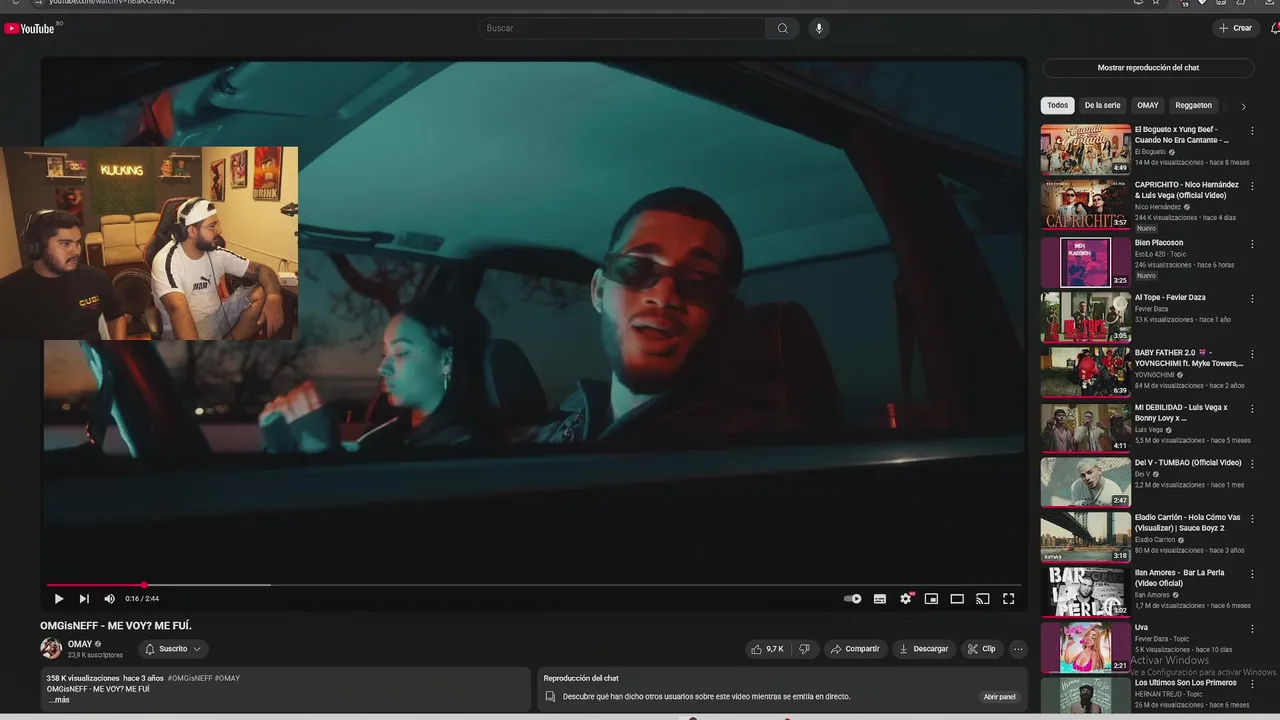The height and width of the screenshot is (720, 1280).
Task: Open BABY FATHER 2.0 video thumbnail
Action: point(1086,371)
